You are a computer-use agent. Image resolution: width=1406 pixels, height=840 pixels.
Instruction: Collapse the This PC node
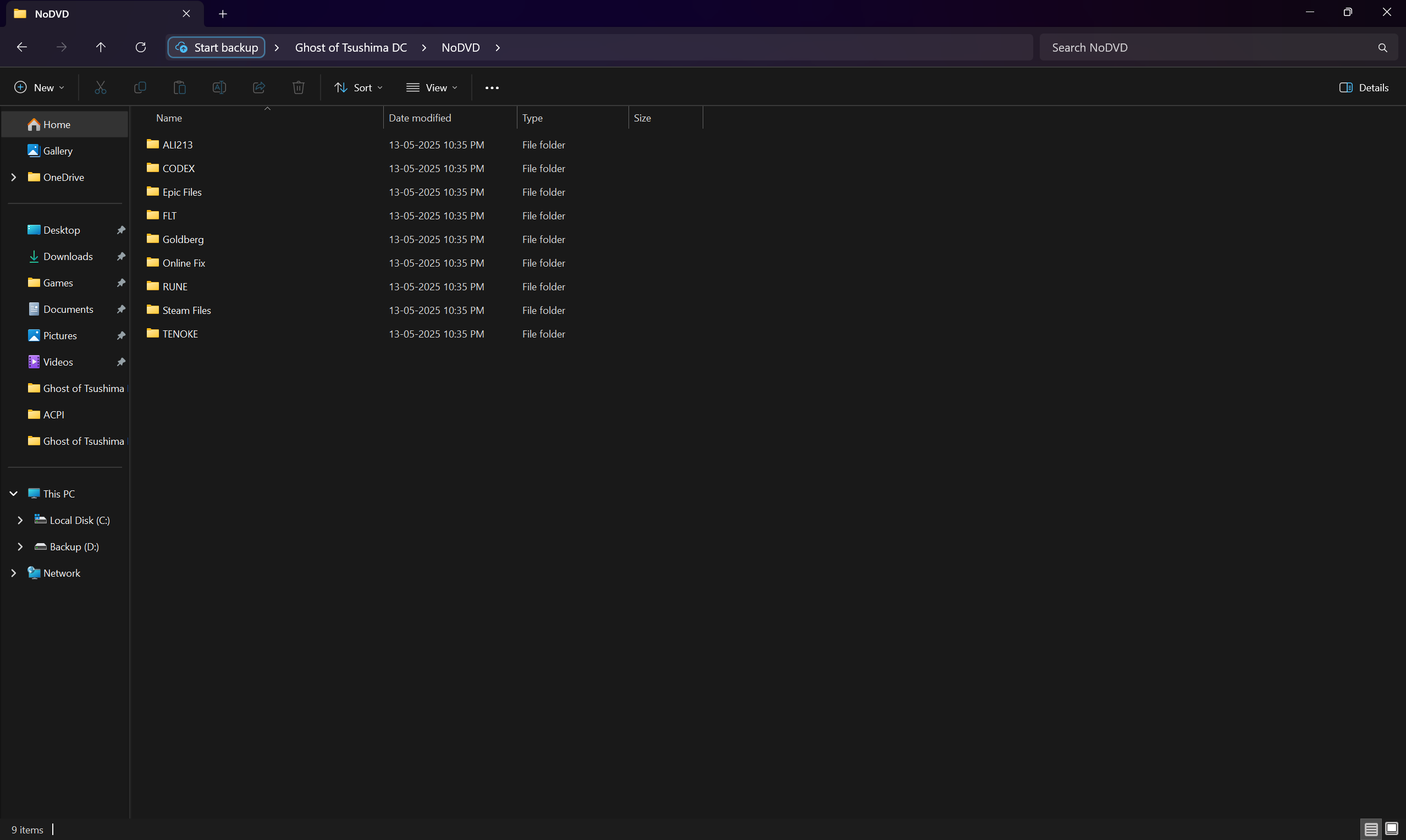click(x=14, y=494)
